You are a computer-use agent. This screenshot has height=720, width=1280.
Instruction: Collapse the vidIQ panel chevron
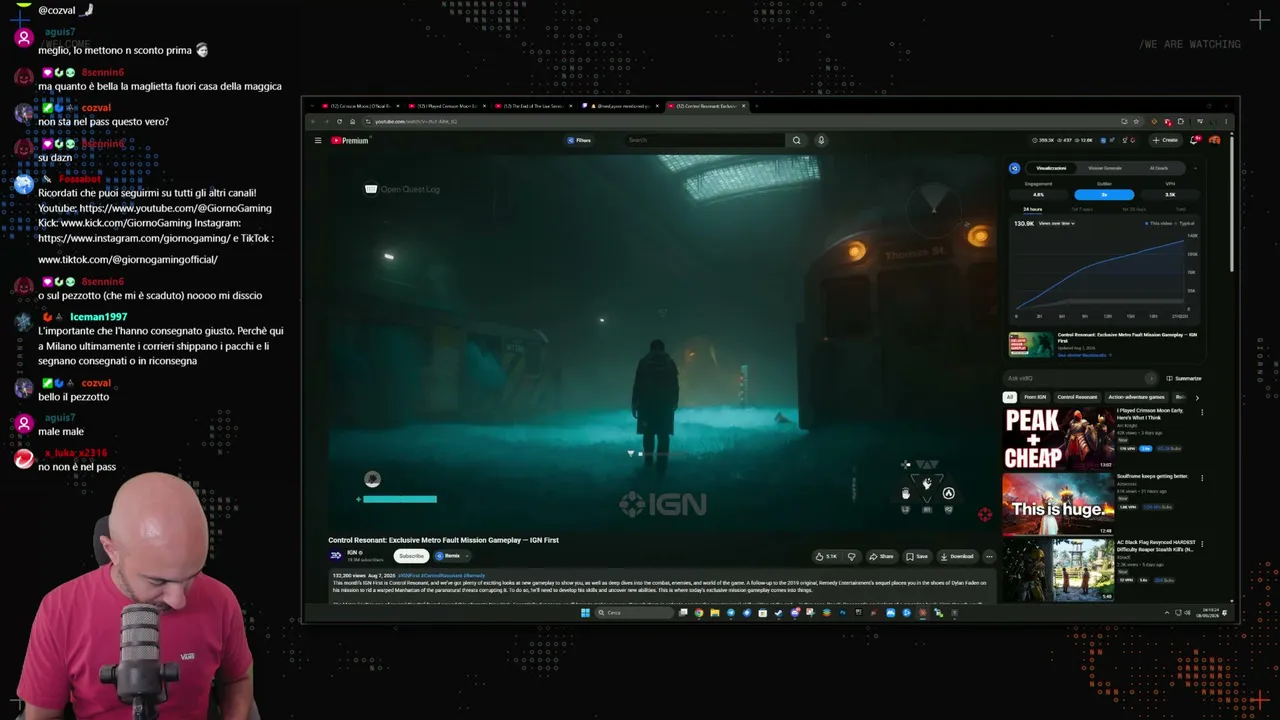1195,168
